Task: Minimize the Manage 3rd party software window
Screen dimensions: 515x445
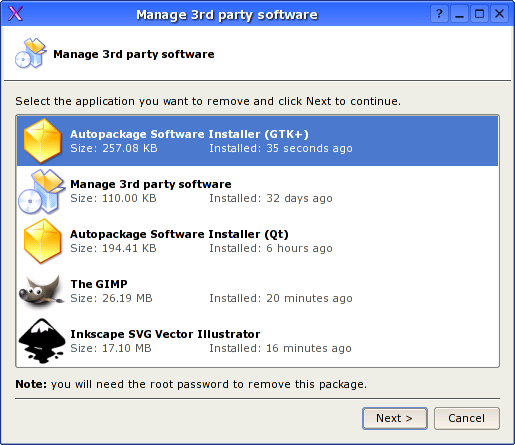Action: click(x=459, y=14)
